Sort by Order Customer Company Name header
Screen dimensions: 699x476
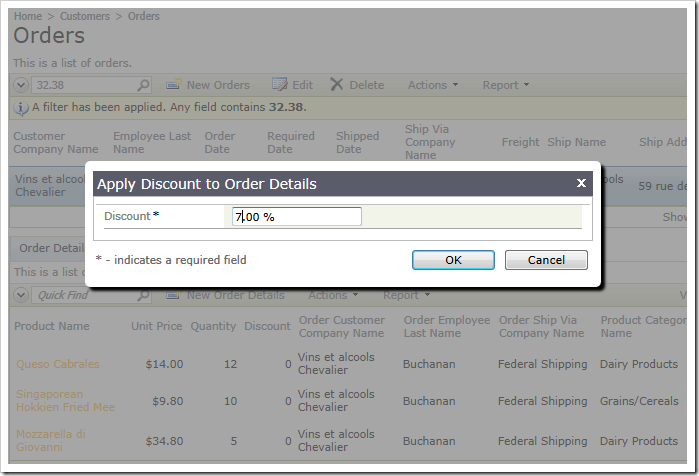pos(341,327)
